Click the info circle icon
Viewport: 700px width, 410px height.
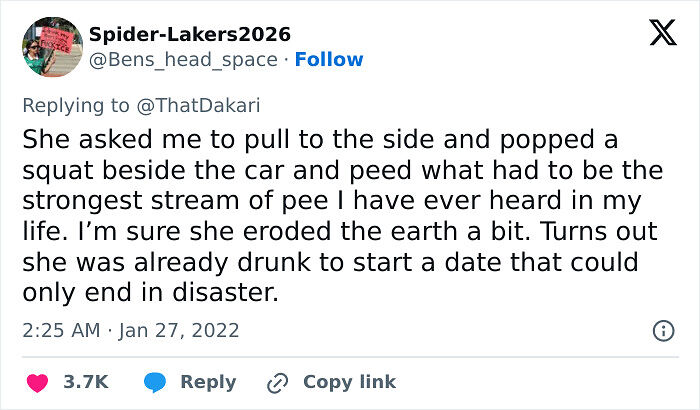[x=662, y=330]
